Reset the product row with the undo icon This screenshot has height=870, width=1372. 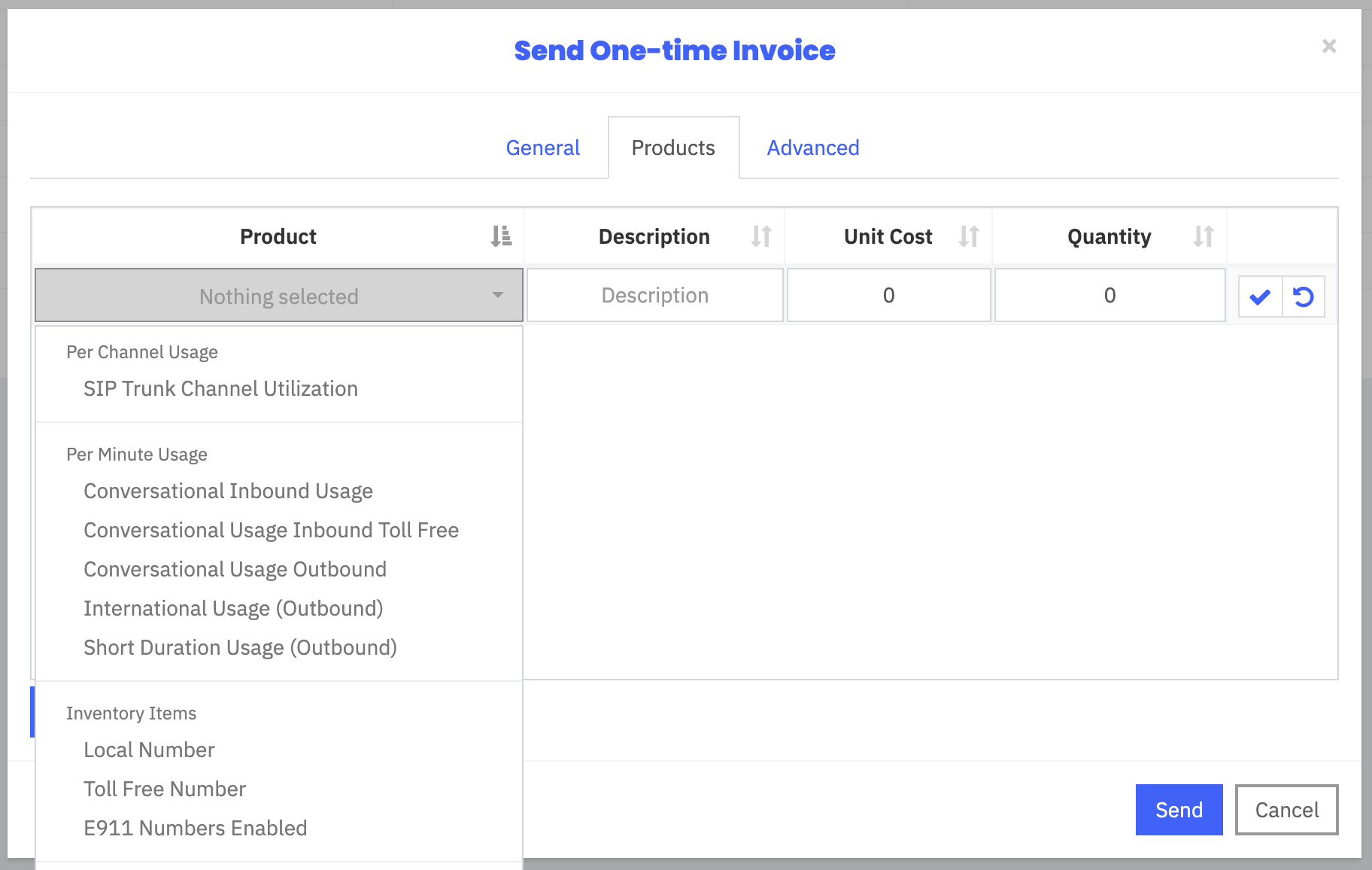coord(1304,297)
